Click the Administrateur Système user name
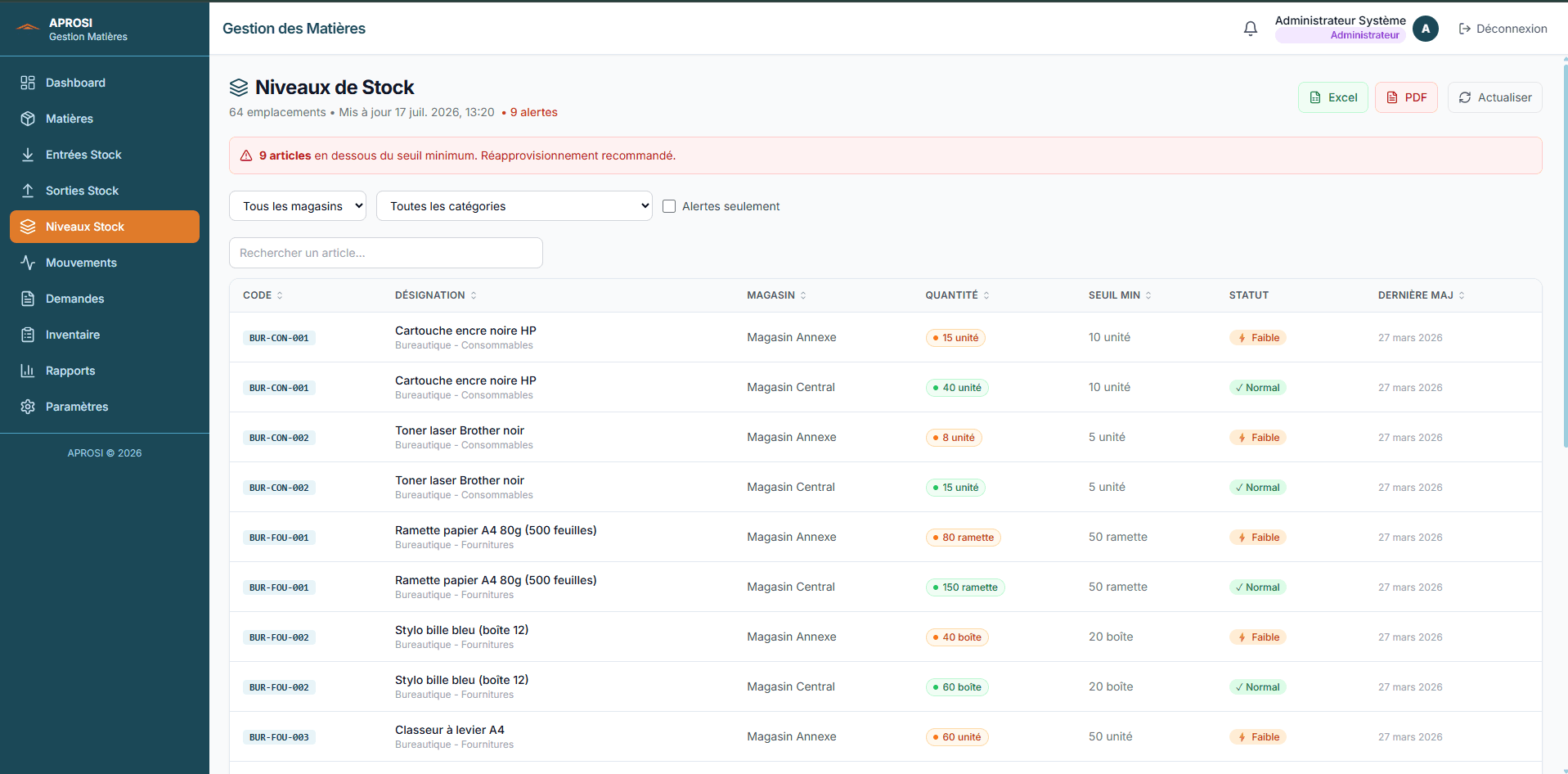This screenshot has width=1568, height=774. [x=1340, y=20]
